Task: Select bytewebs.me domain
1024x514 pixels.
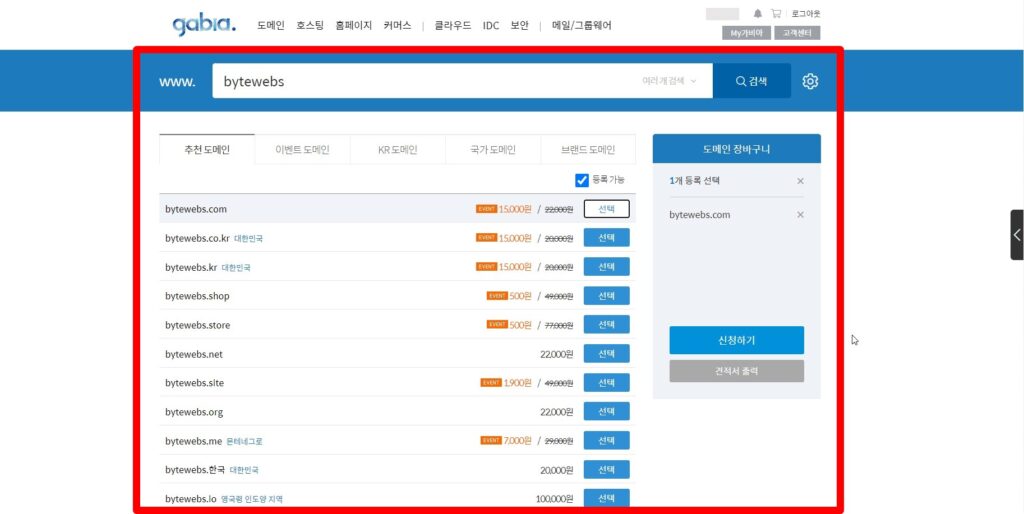Action: click(607, 440)
